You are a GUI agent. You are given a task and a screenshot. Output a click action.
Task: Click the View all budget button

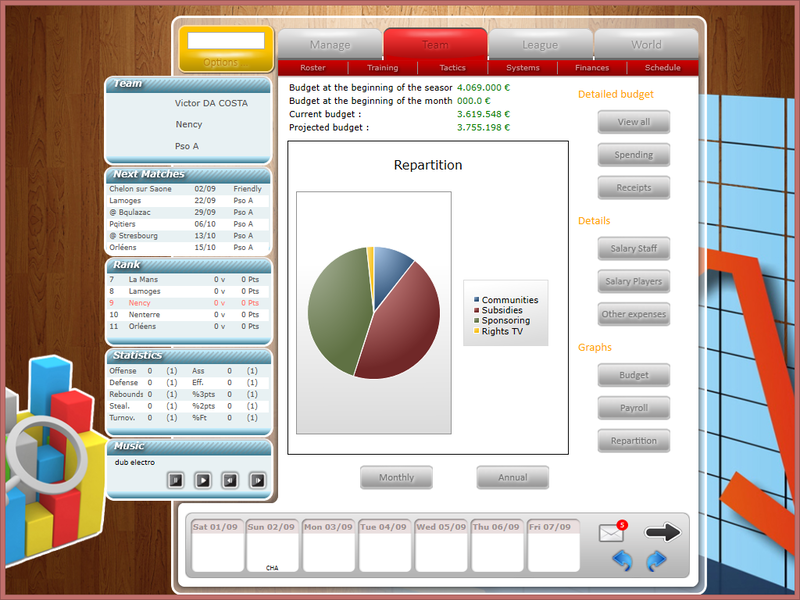[x=634, y=122]
